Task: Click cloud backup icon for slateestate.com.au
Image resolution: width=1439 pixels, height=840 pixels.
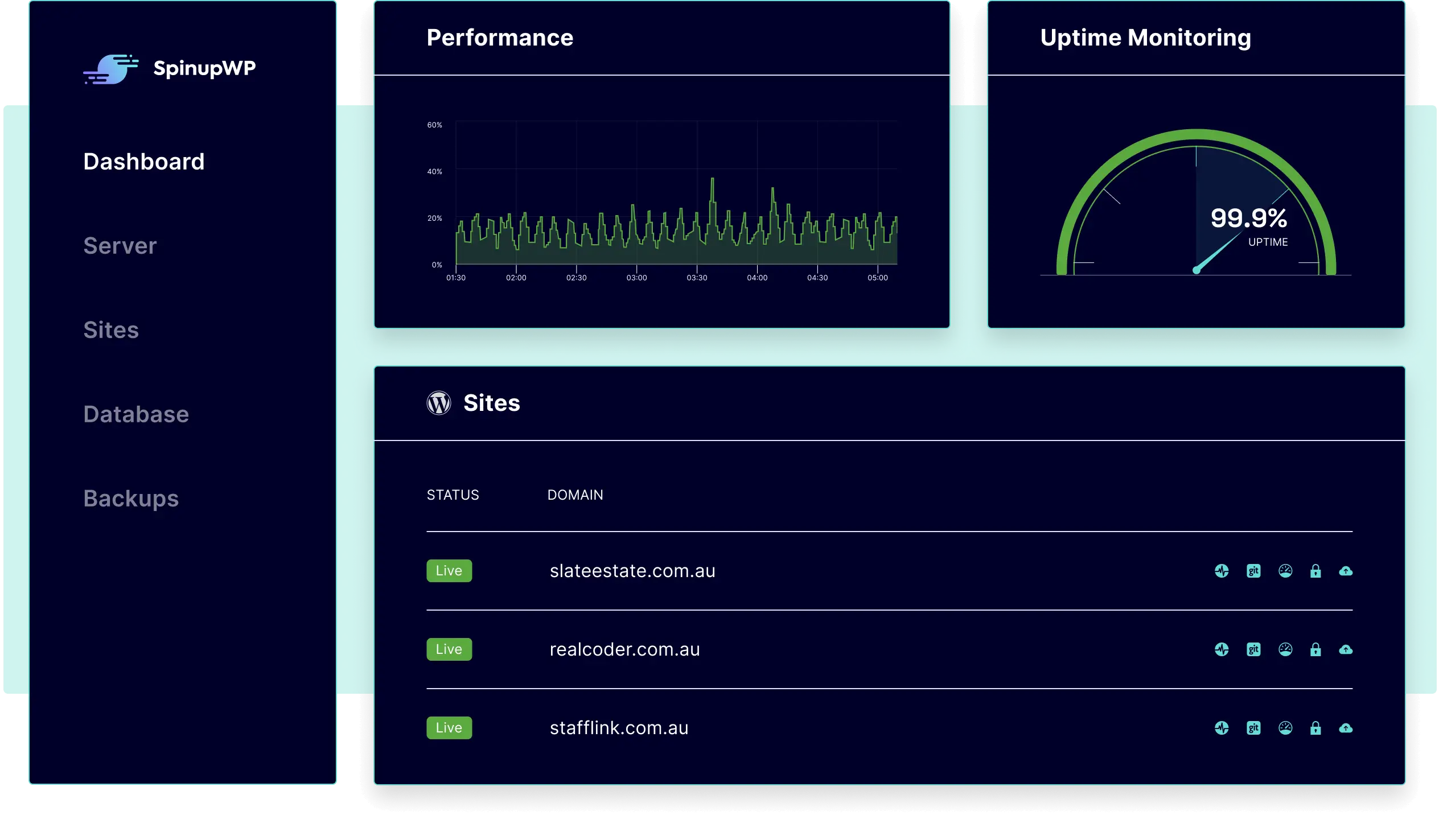Action: pyautogui.click(x=1346, y=571)
